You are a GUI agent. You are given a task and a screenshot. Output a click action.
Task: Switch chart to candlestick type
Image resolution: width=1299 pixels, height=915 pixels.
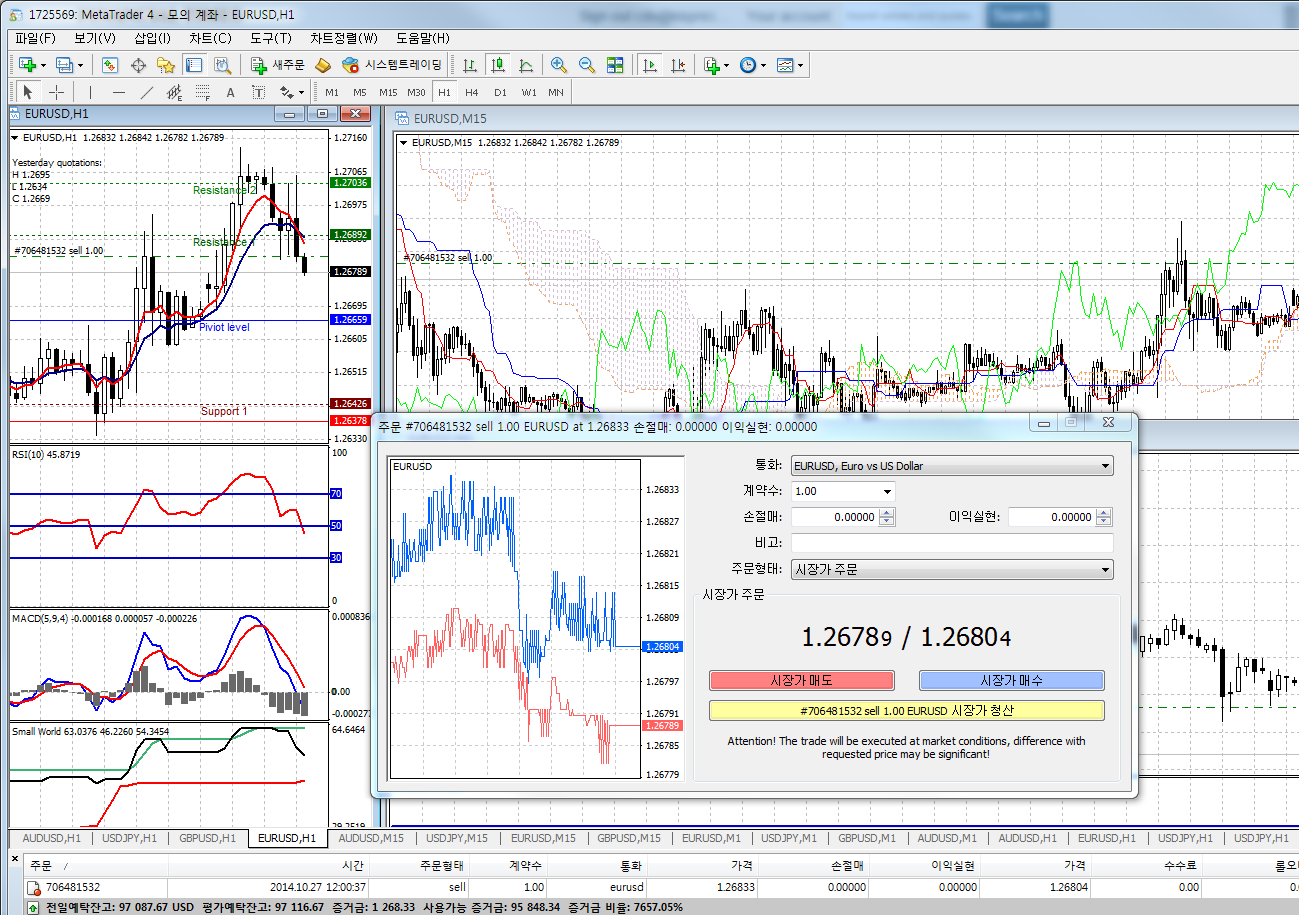(x=498, y=65)
